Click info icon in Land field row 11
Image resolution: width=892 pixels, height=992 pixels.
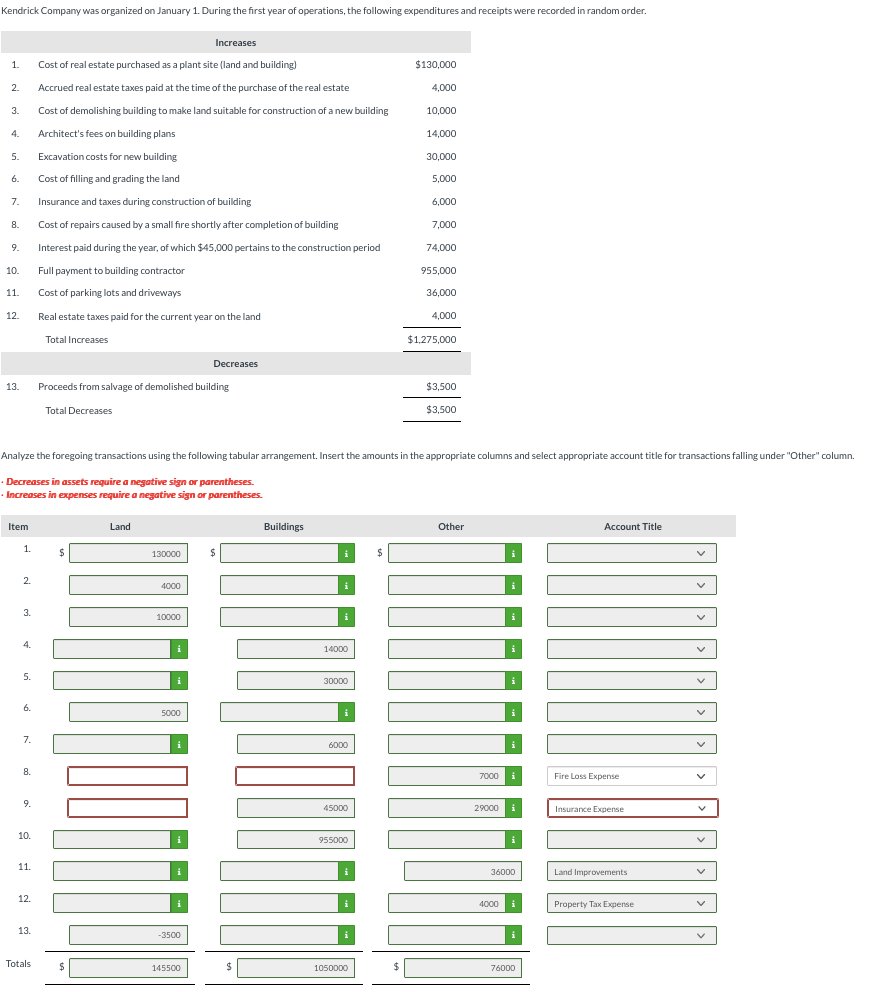[179, 872]
